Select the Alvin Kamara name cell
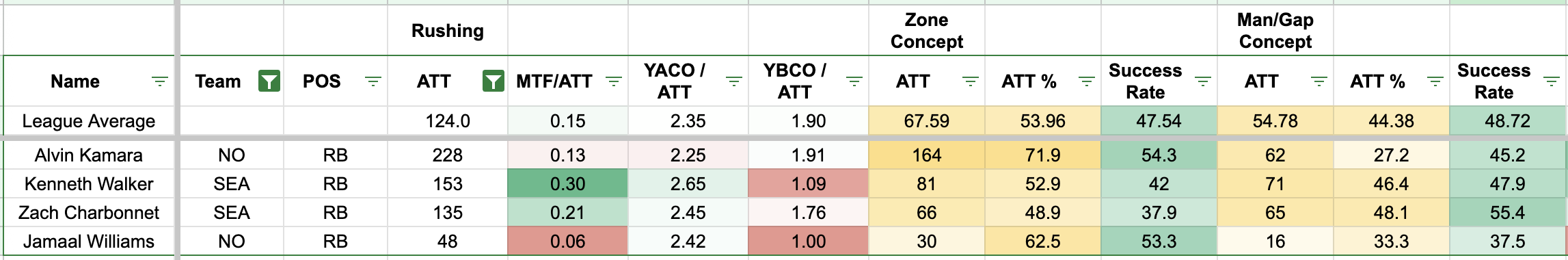 pos(89,155)
